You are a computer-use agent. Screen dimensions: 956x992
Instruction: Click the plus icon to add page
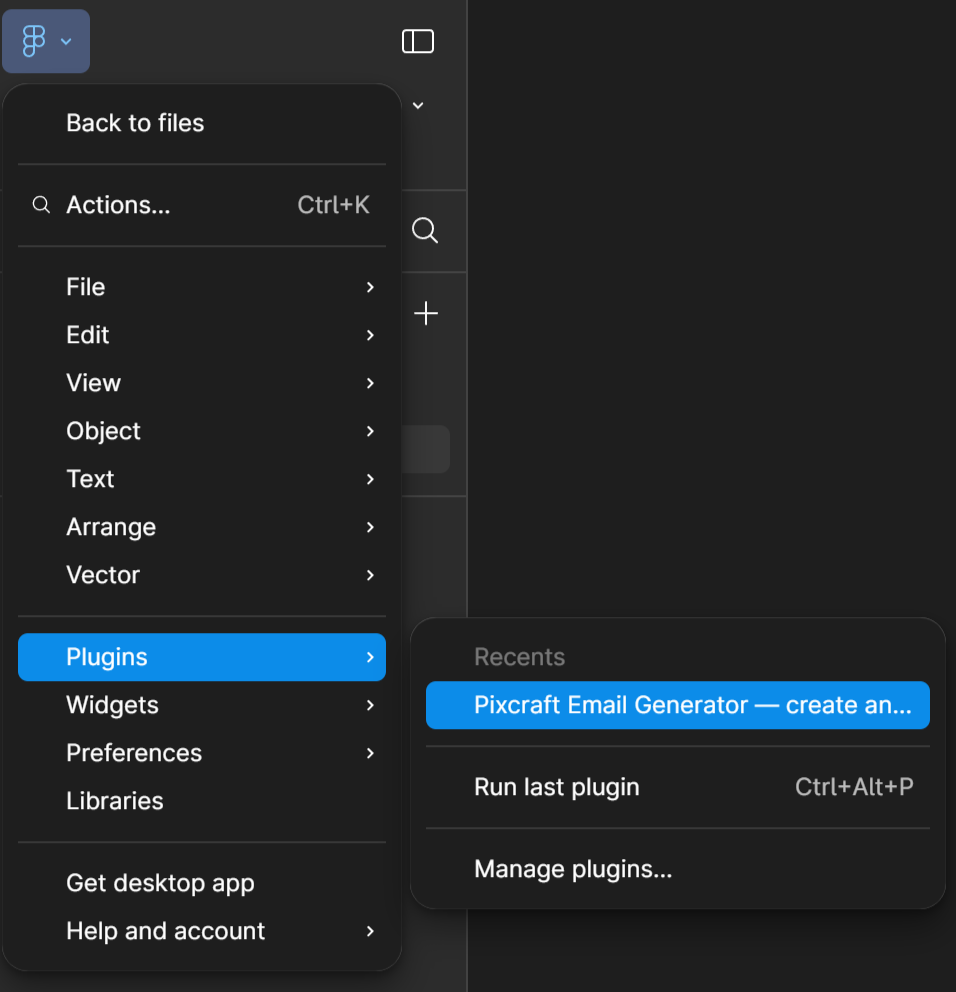[x=426, y=314]
